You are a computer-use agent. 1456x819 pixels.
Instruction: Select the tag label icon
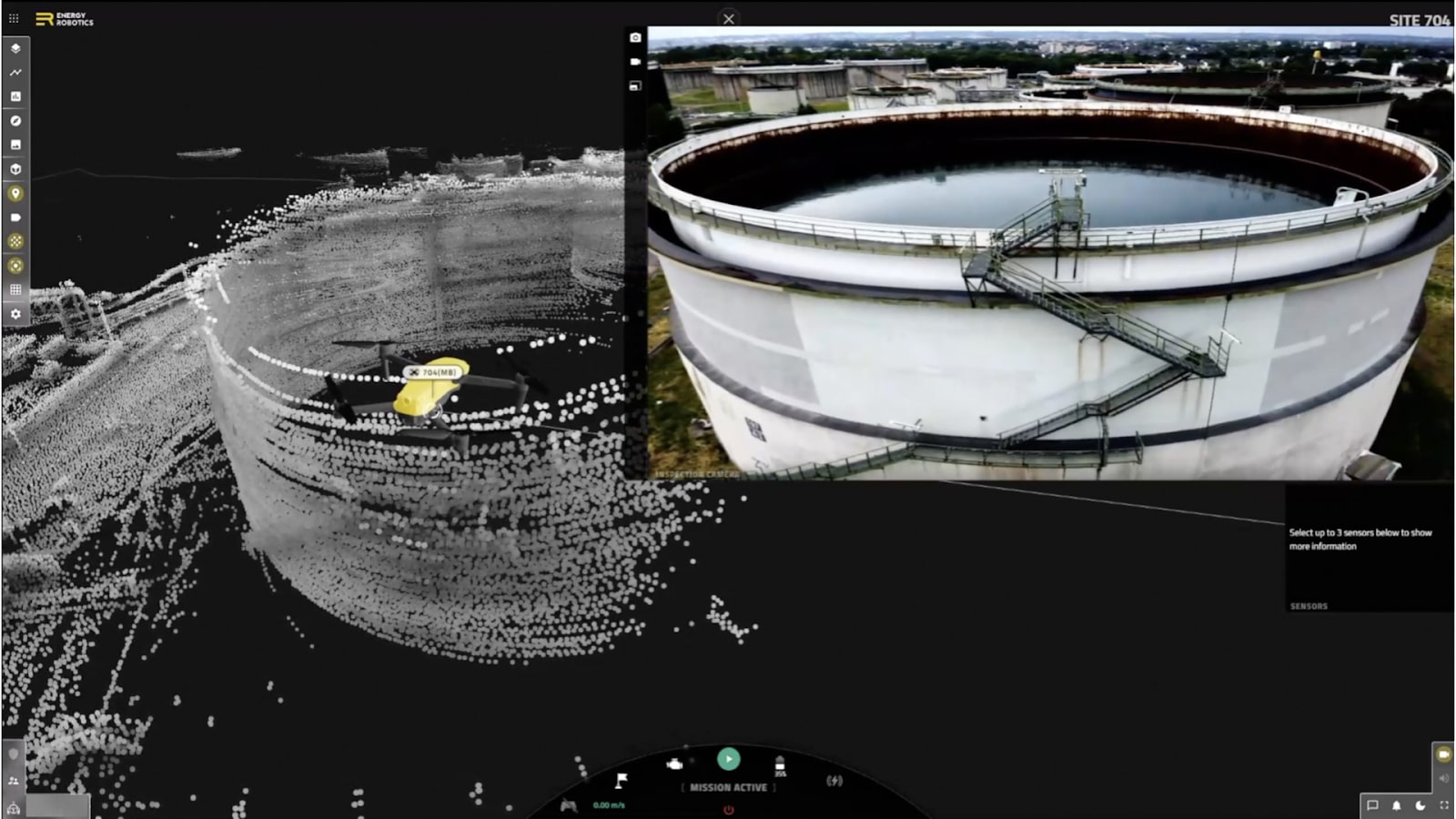click(x=15, y=217)
